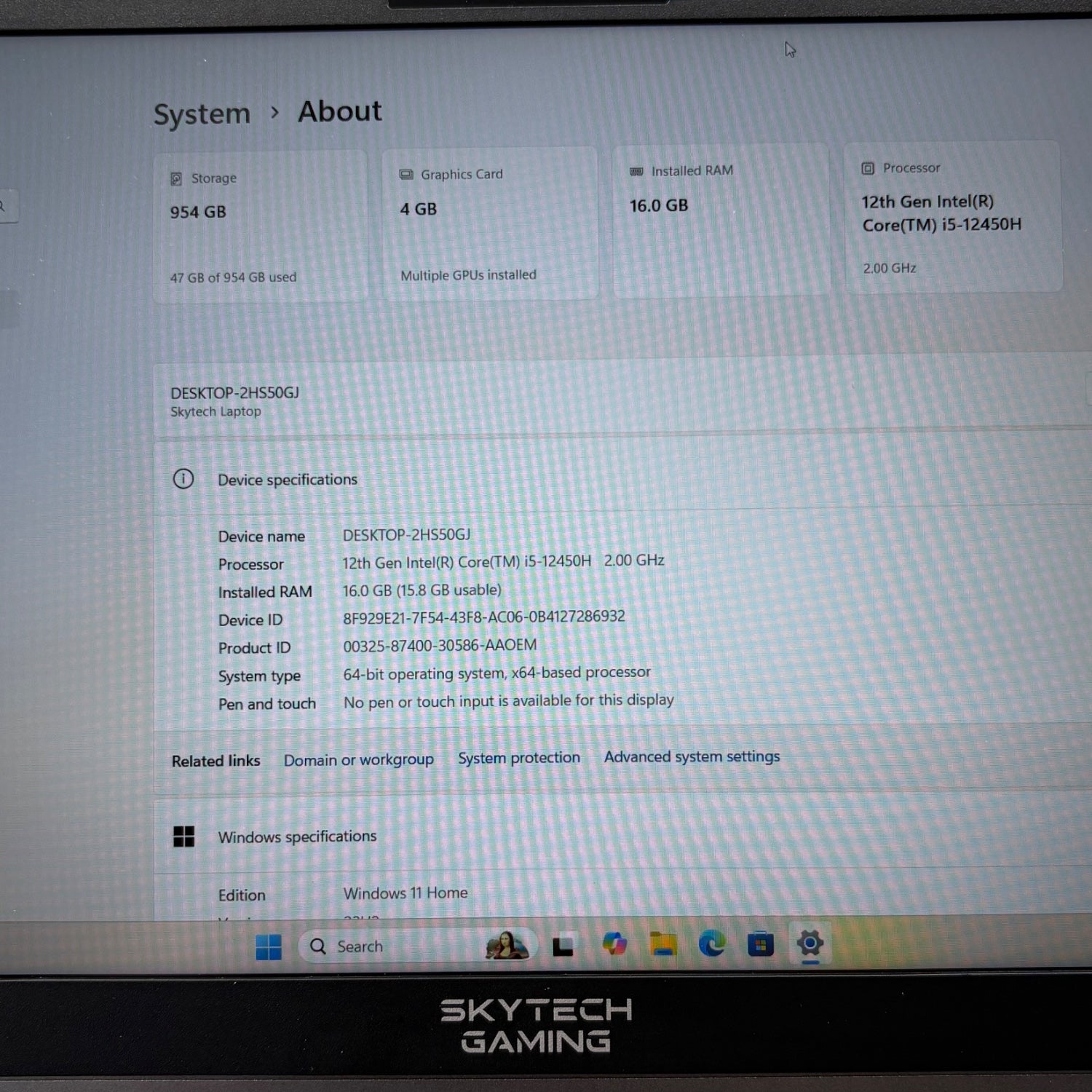Select the Product ID 00325-87400-30586-AAOEM

tap(440, 646)
